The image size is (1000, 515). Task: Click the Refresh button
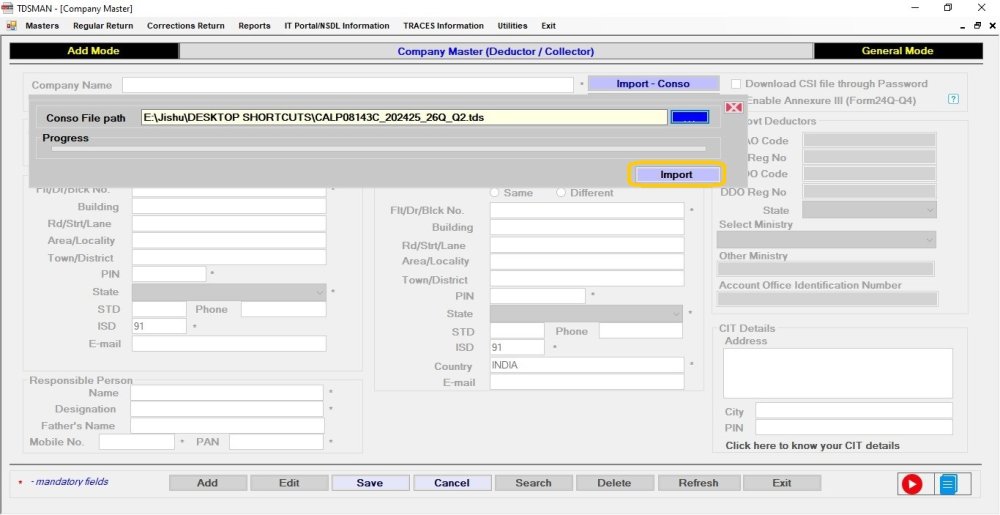698,482
